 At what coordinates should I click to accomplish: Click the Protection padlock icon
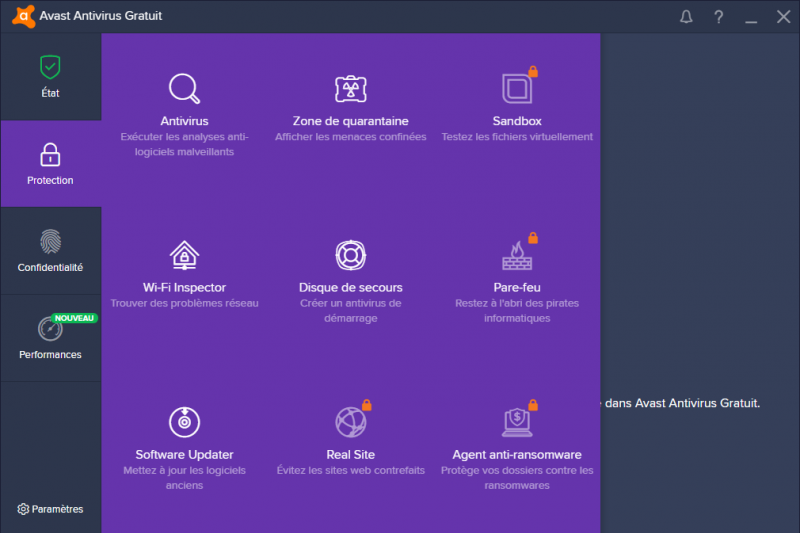click(x=50, y=155)
